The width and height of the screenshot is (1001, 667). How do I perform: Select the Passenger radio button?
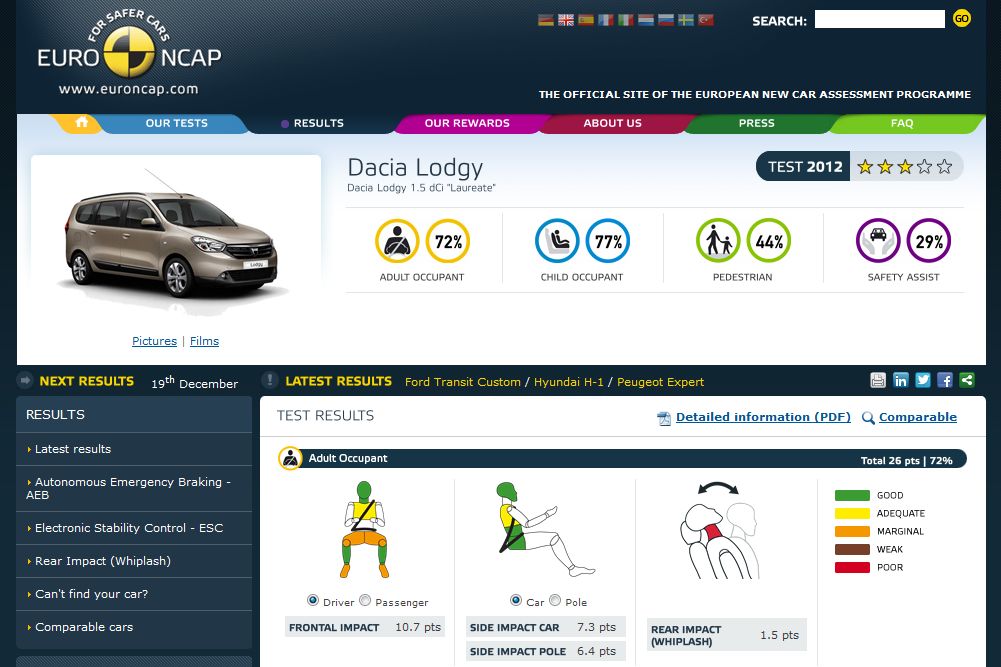pos(365,601)
